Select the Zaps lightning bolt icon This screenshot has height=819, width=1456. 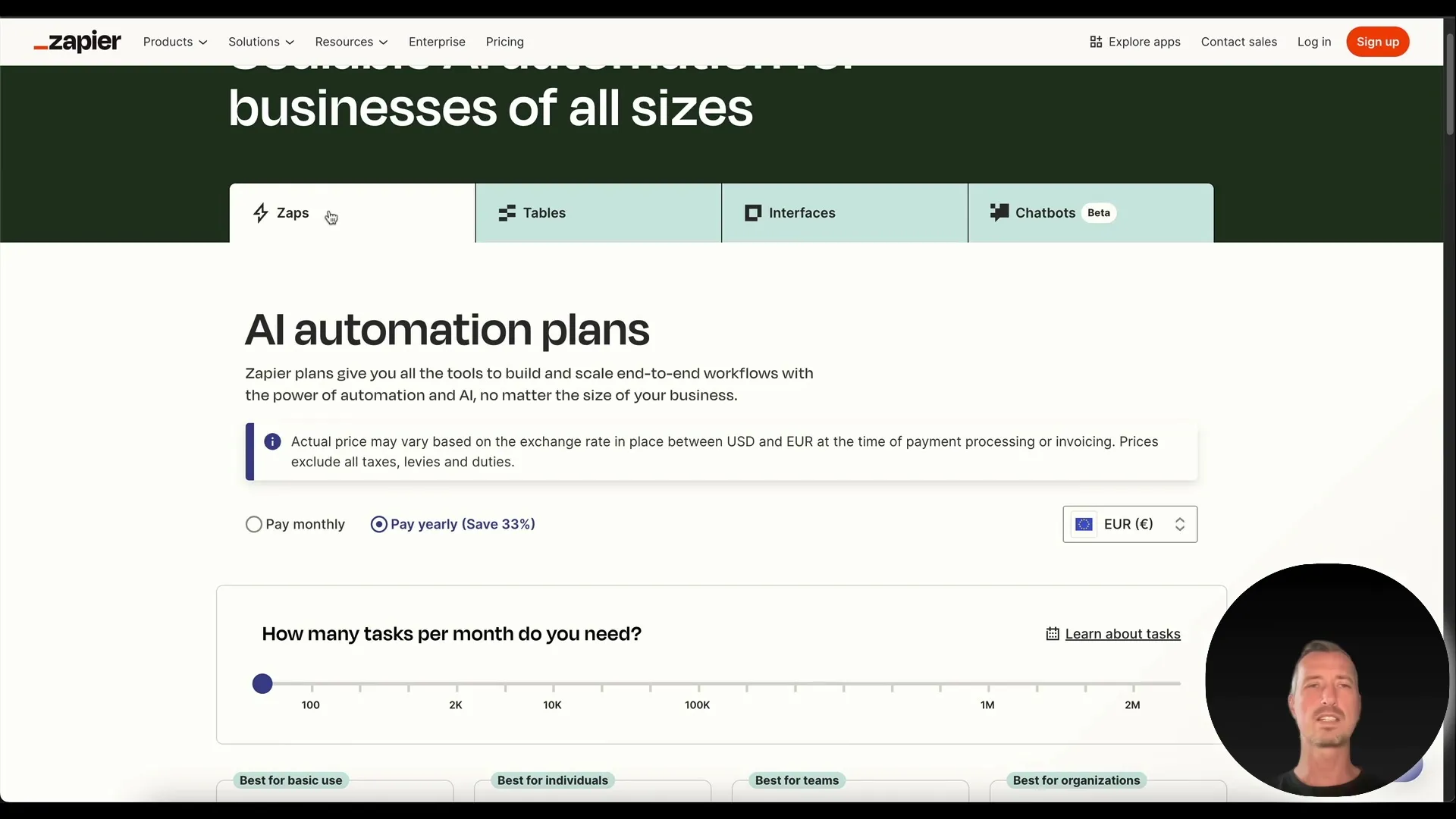click(x=260, y=212)
